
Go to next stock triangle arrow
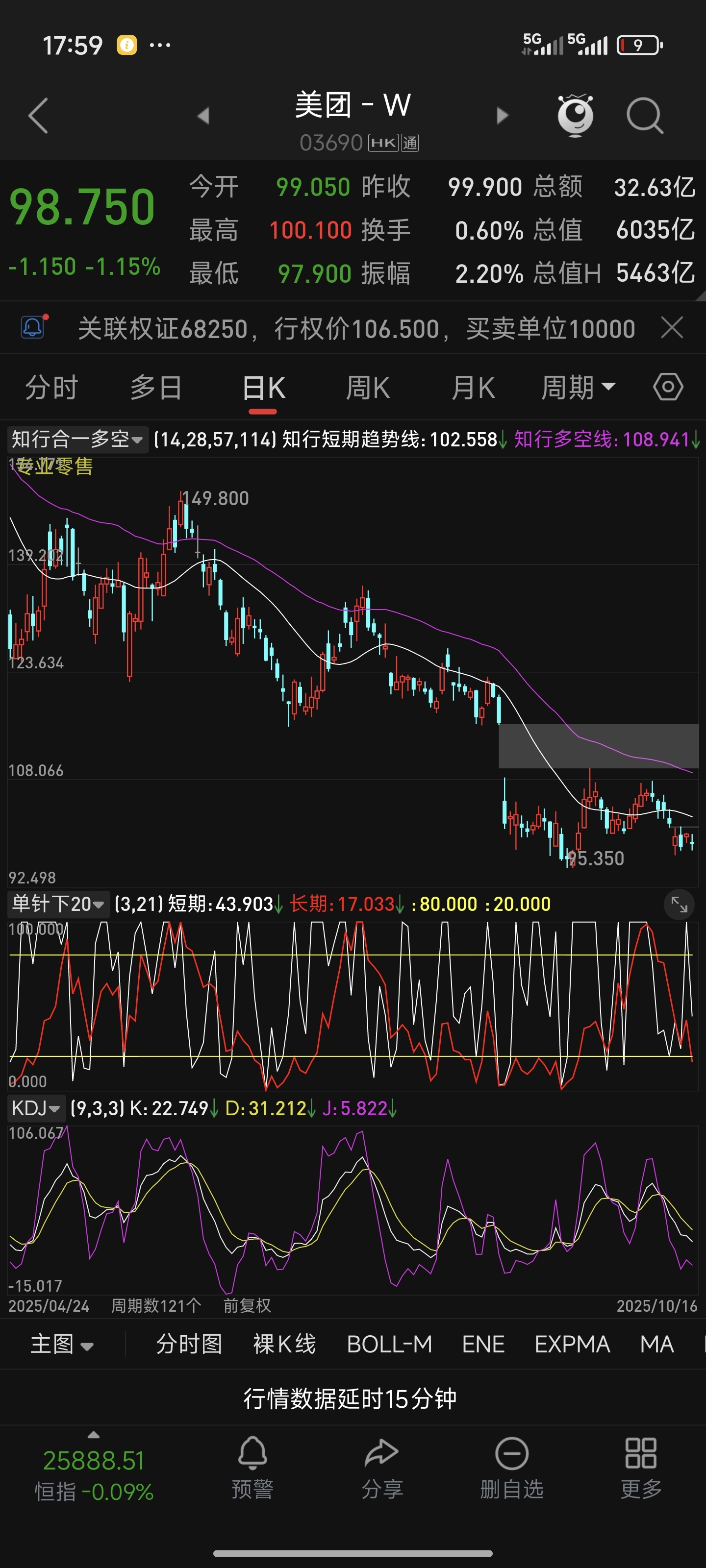502,116
